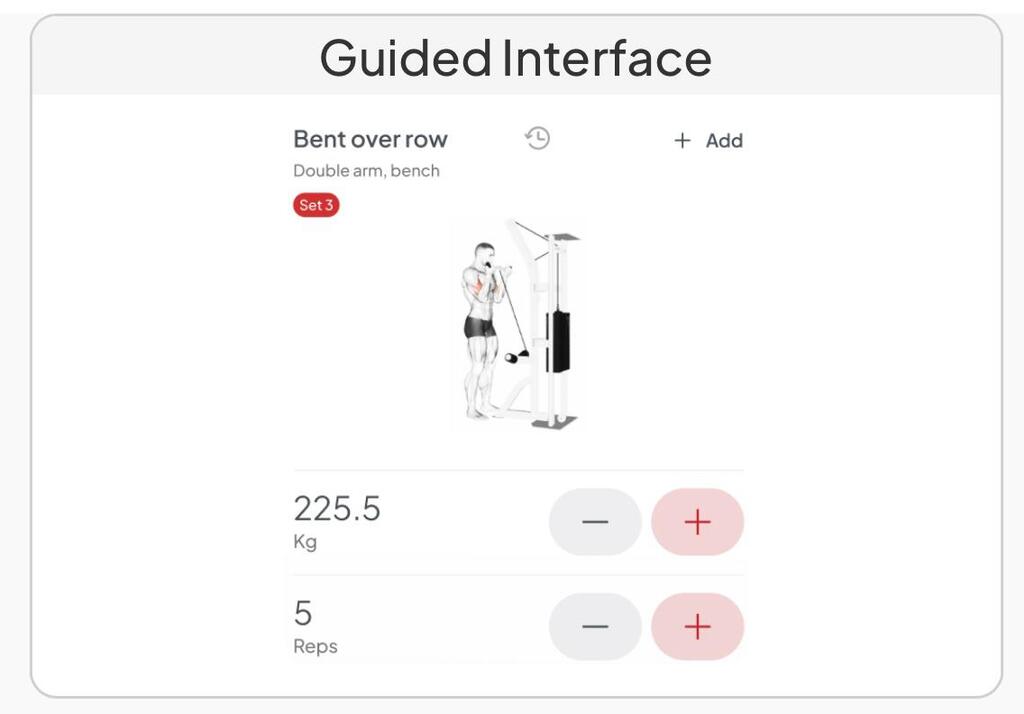Select the plus icon next to Add
Viewport: 1024px width, 714px height.
683,140
